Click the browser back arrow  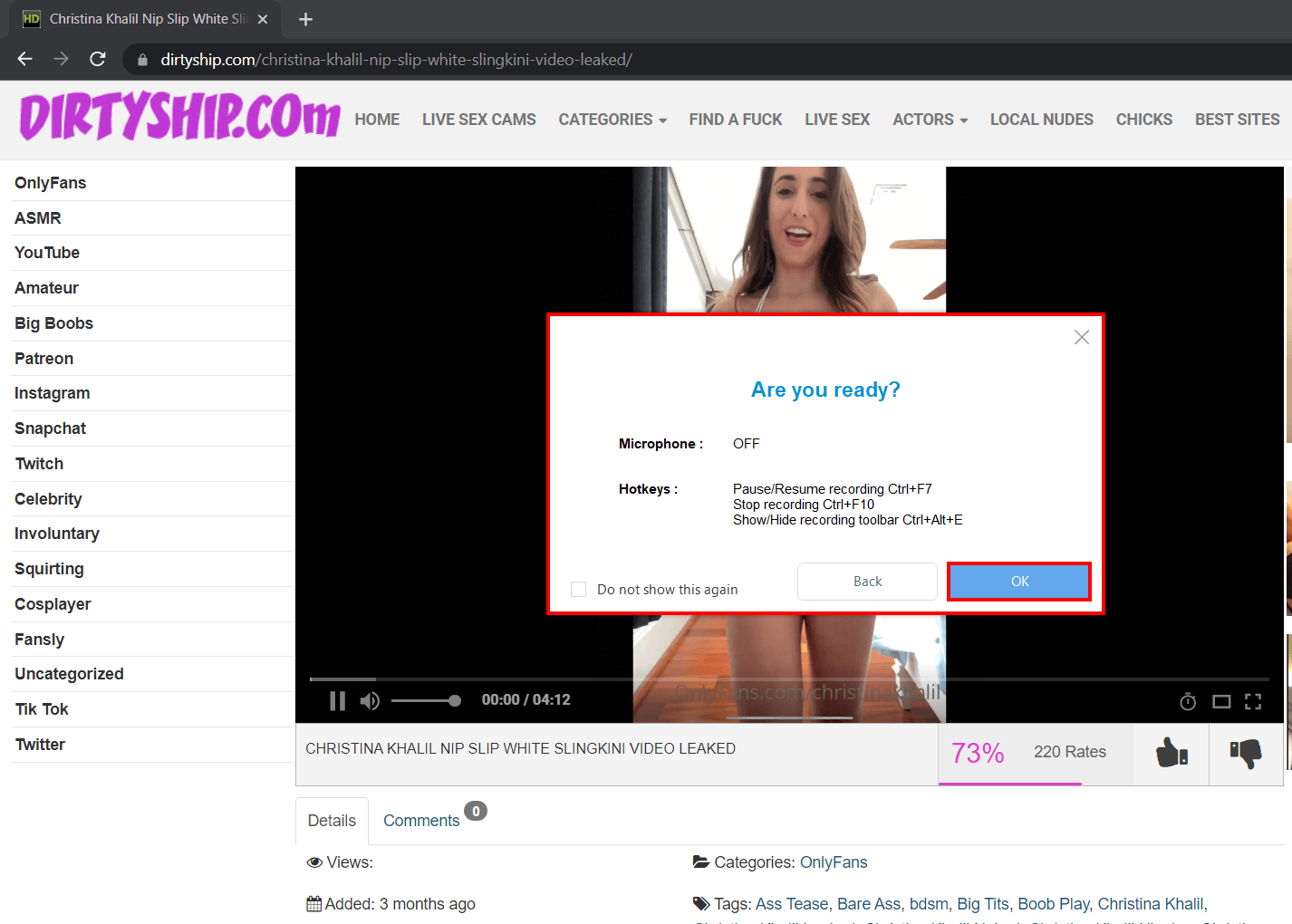tap(24, 59)
